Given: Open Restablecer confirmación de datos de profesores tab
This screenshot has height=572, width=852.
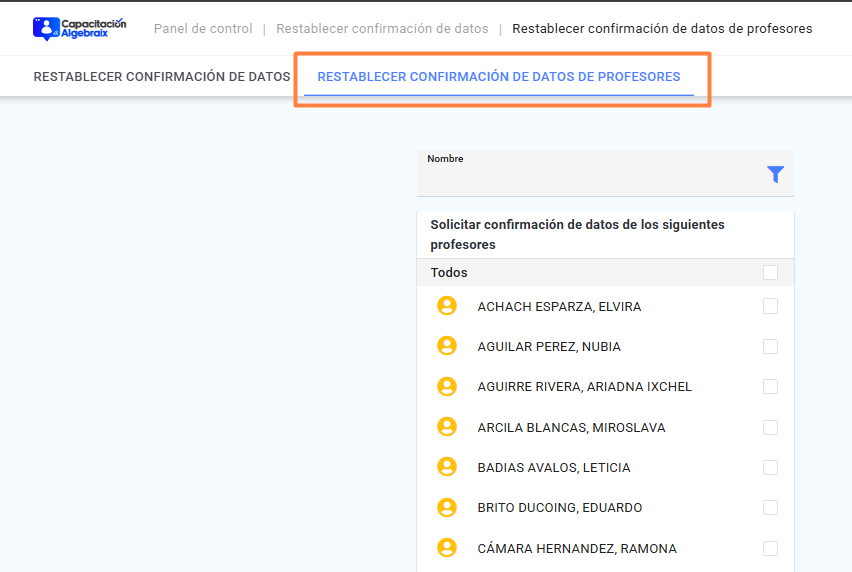Looking at the screenshot, I should point(499,77).
